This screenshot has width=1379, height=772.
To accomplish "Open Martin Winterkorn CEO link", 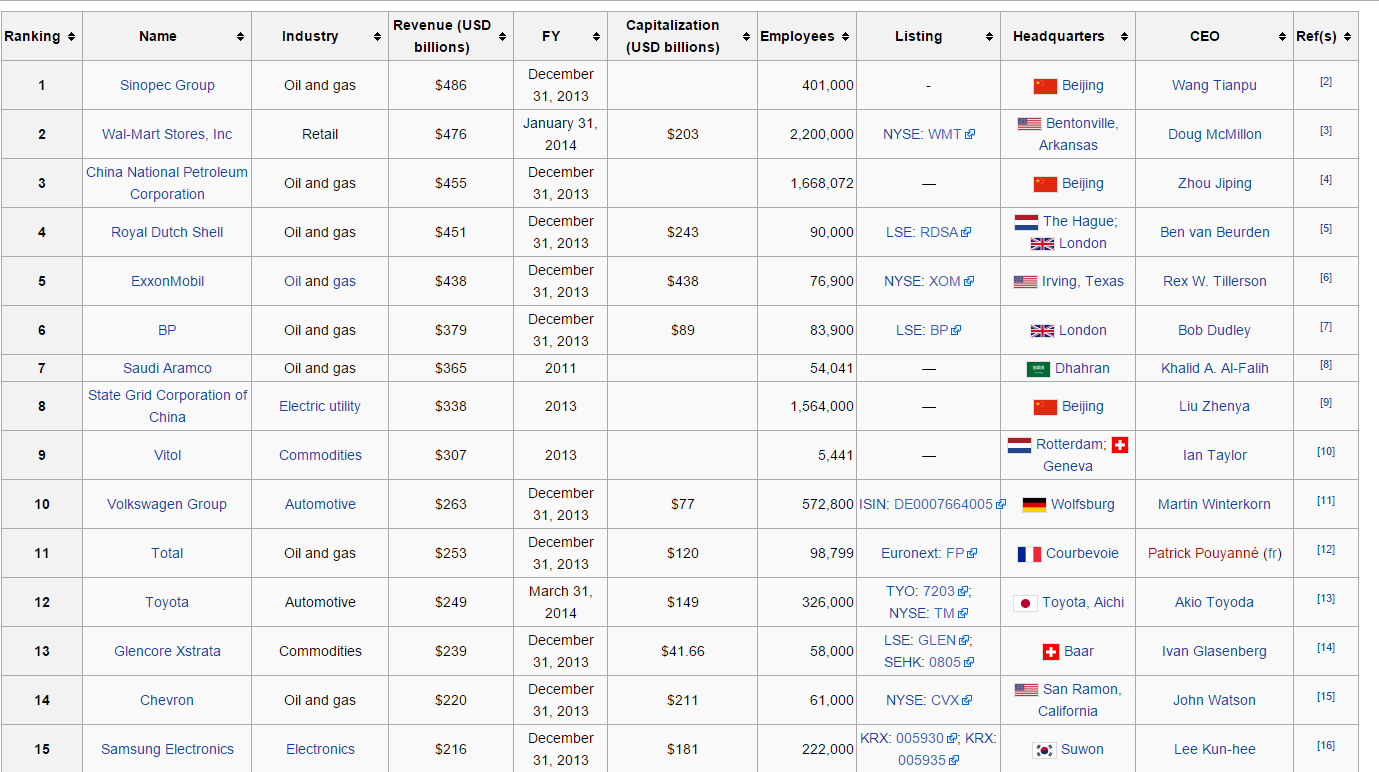I will [1214, 504].
